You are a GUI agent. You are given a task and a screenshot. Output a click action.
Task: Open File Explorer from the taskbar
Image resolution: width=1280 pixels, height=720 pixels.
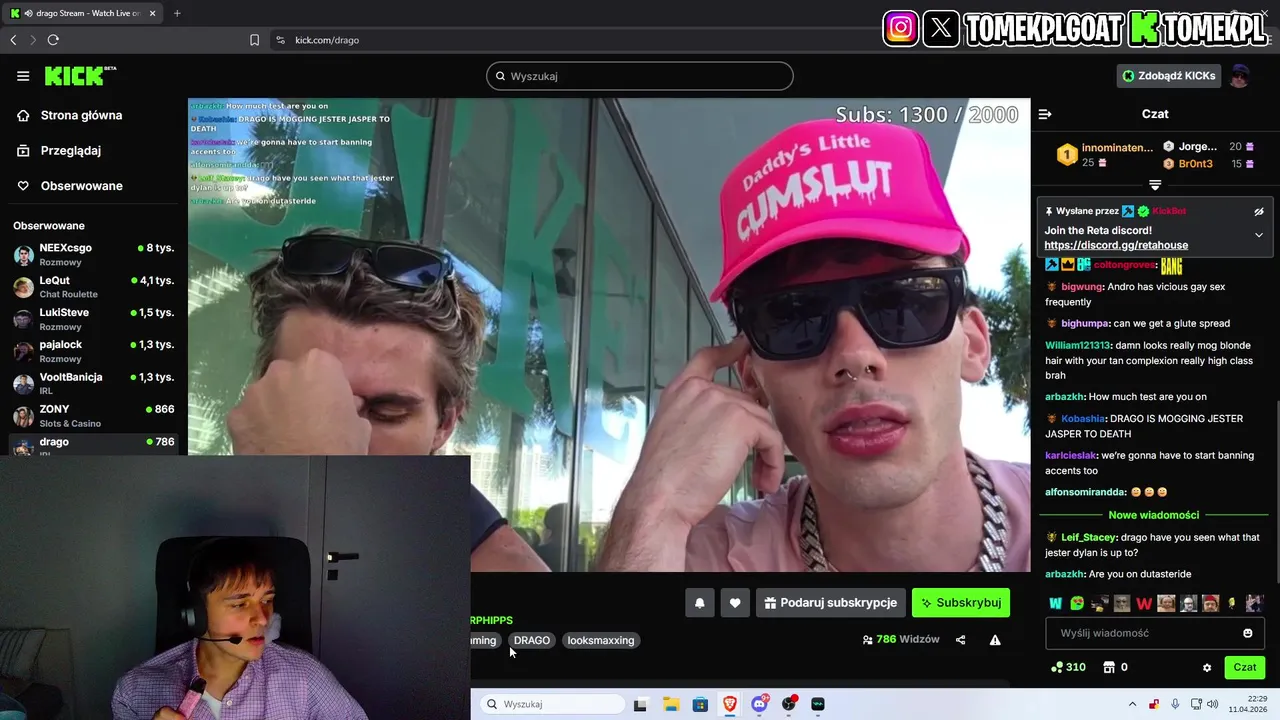tap(671, 704)
